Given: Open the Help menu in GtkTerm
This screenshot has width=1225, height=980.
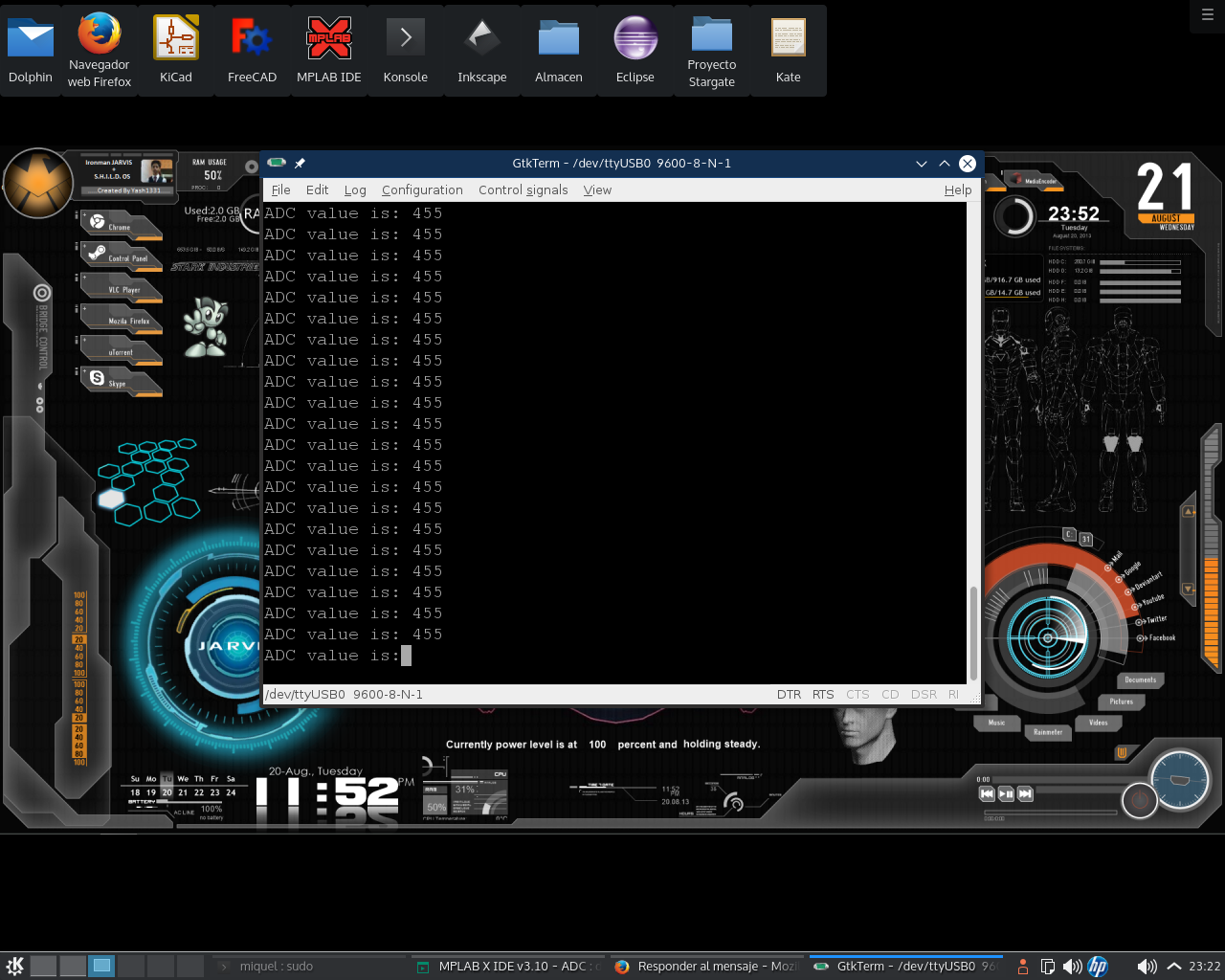Looking at the screenshot, I should 958,190.
